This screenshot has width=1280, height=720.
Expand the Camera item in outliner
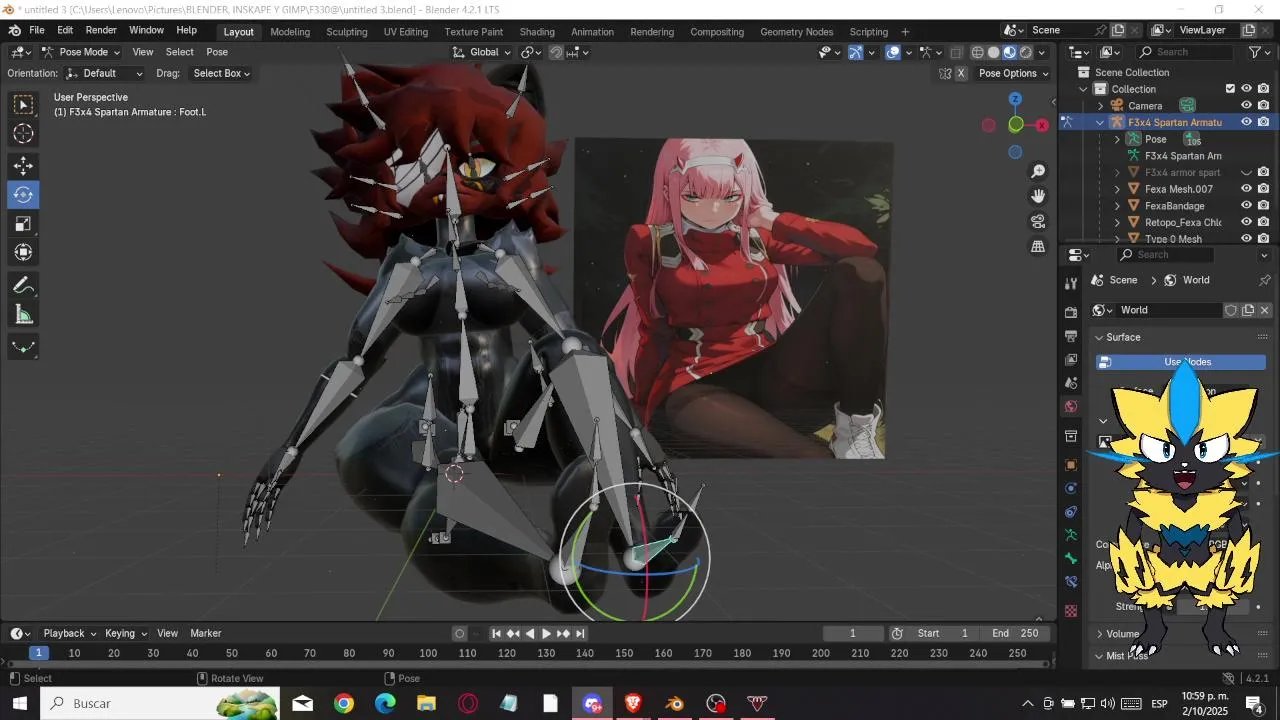[x=1100, y=106]
